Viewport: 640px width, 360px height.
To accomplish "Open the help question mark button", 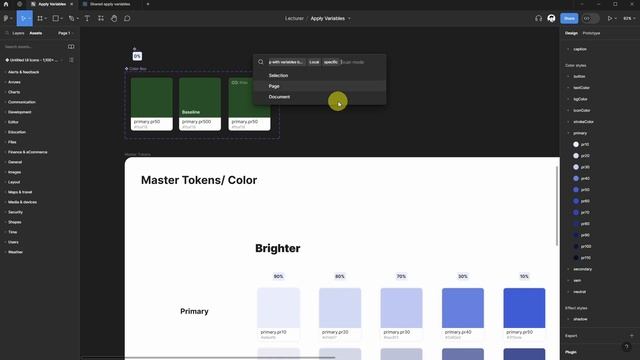I will pyautogui.click(x=627, y=347).
